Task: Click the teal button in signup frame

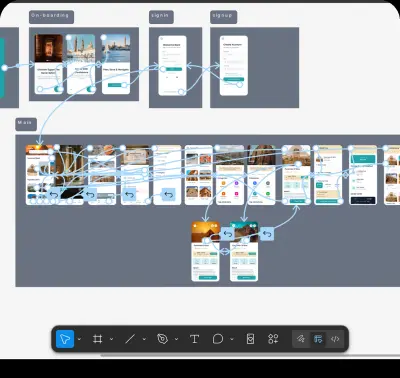Action: pos(234,79)
